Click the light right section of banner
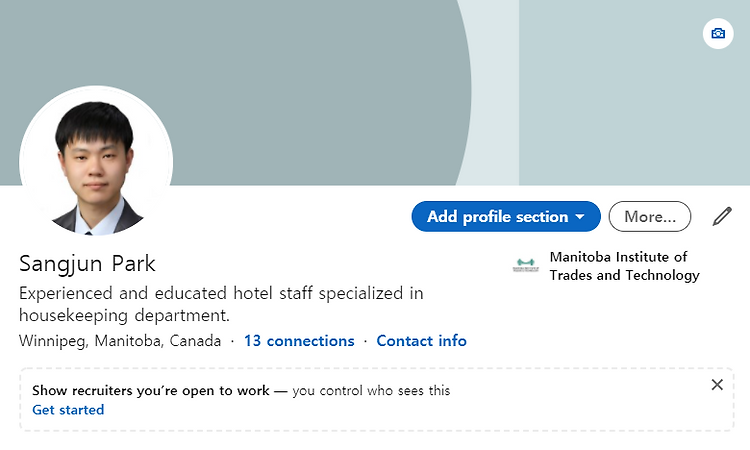 [634, 92]
